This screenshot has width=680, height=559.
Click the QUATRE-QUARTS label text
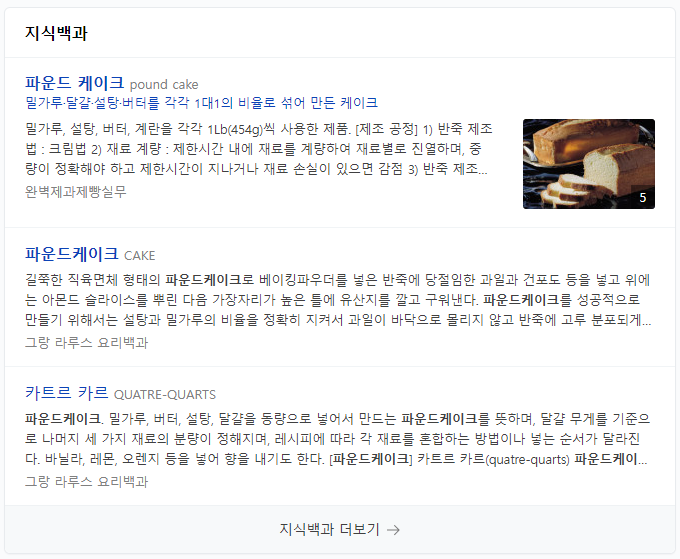coord(165,395)
